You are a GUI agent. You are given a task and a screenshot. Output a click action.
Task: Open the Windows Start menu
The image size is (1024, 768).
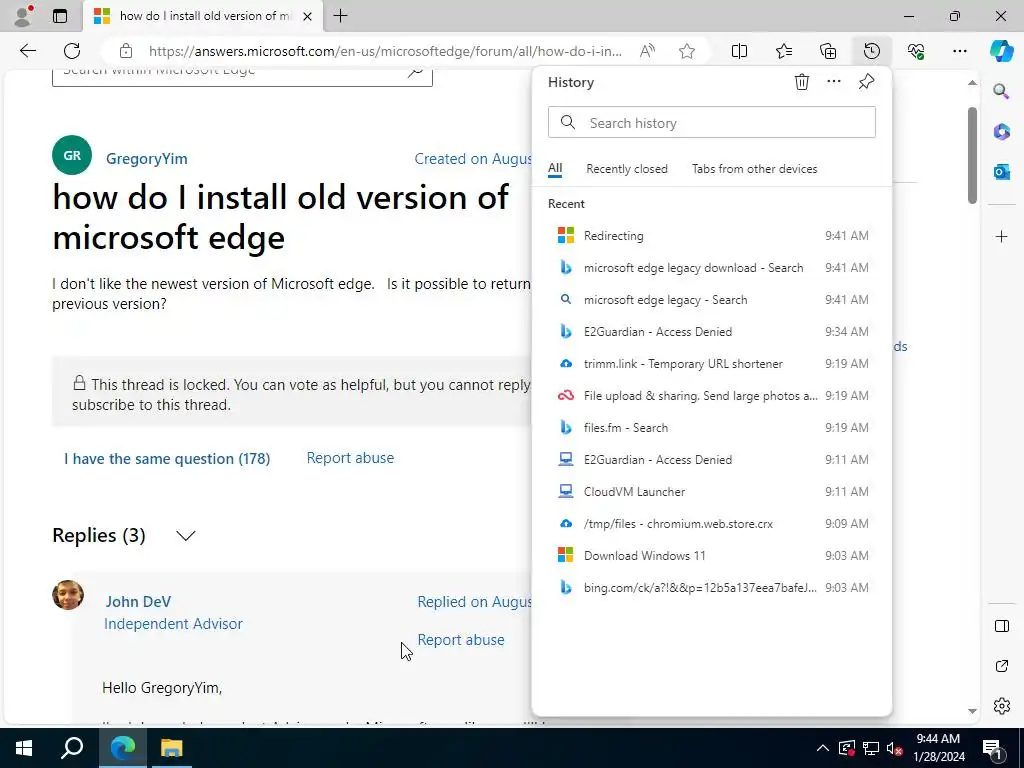(x=24, y=748)
